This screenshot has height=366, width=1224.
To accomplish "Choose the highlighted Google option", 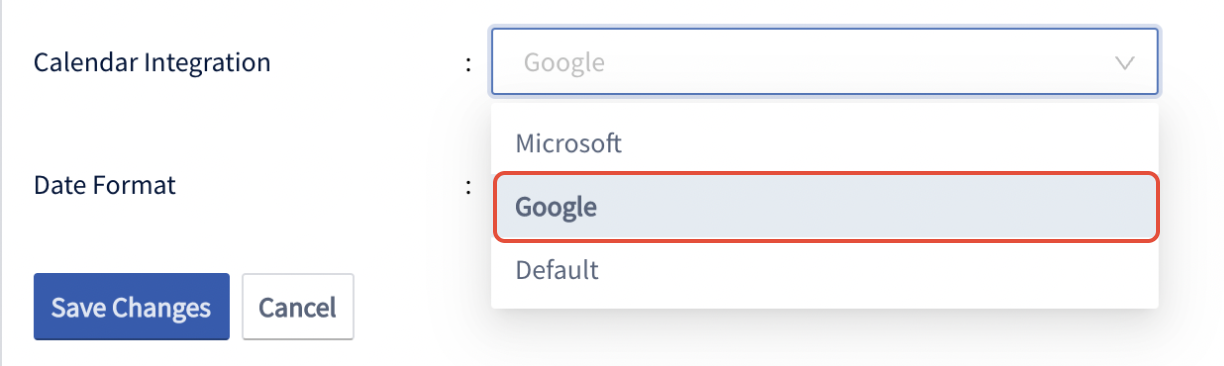I will [825, 207].
